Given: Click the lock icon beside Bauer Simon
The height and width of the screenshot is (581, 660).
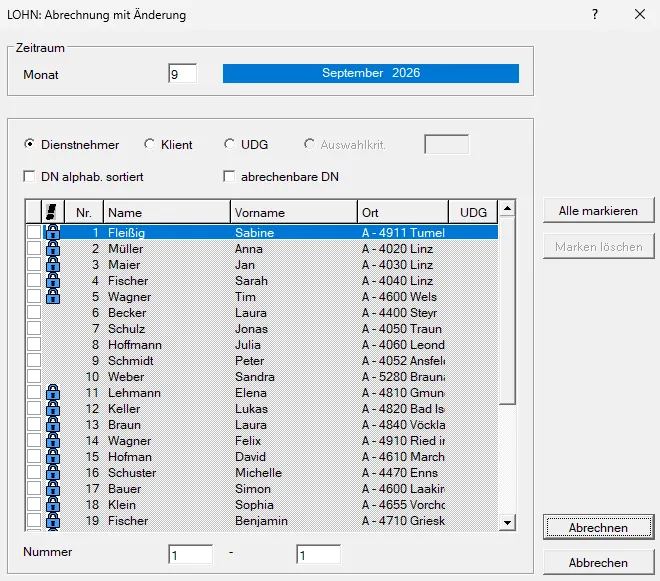Looking at the screenshot, I should point(53,488).
